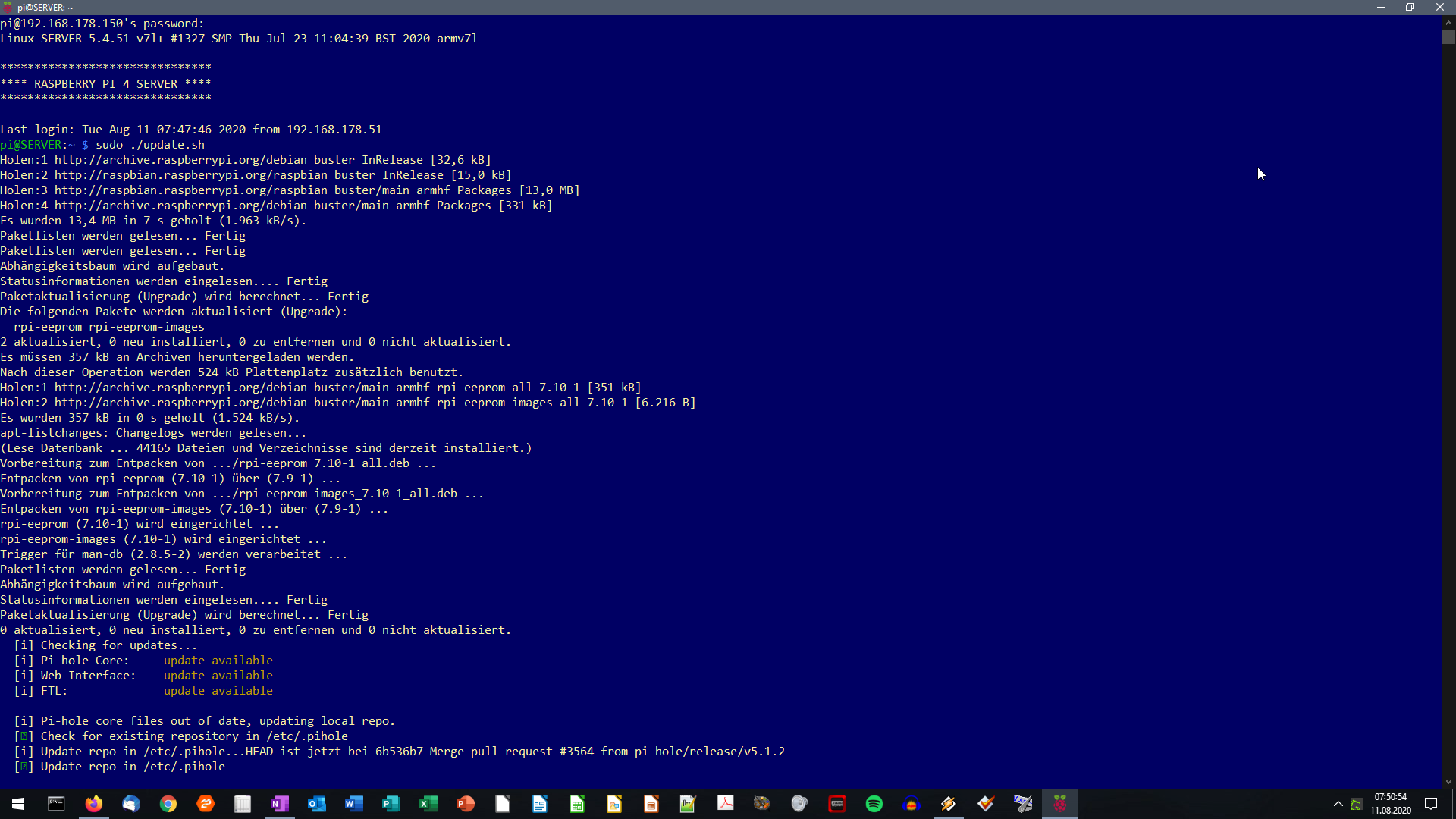
Task: Open the Windows notification center
Action: [1431, 804]
